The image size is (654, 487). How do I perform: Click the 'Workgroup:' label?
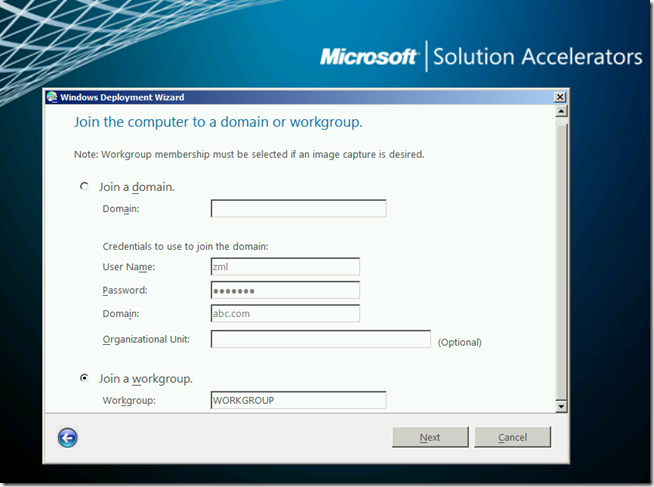pyautogui.click(x=129, y=401)
